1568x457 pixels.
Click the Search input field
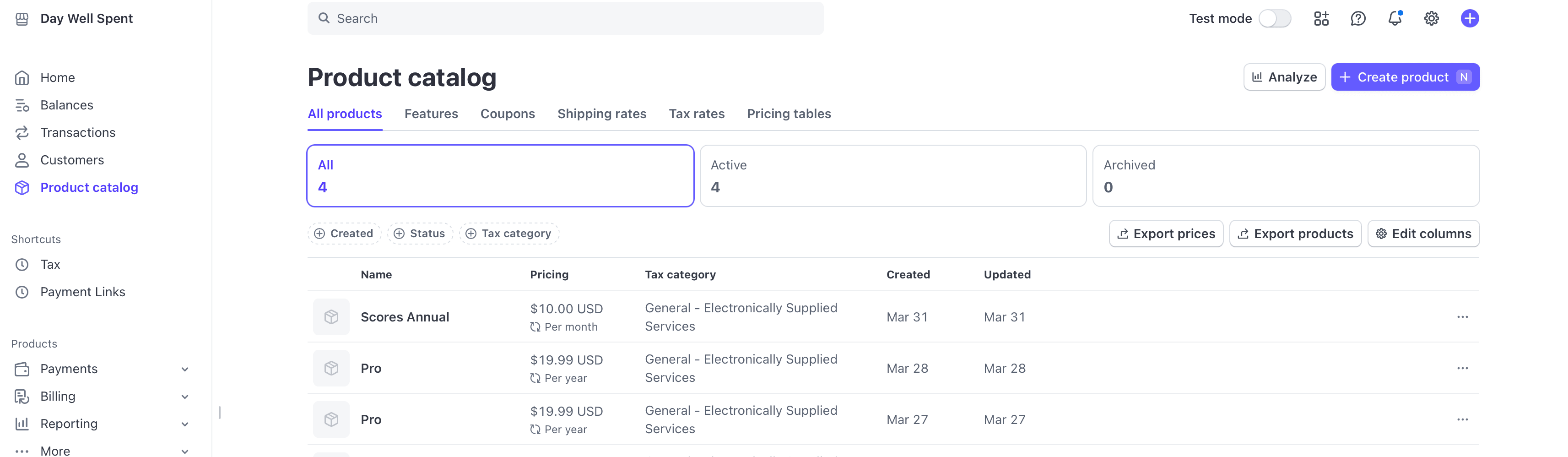[565, 18]
